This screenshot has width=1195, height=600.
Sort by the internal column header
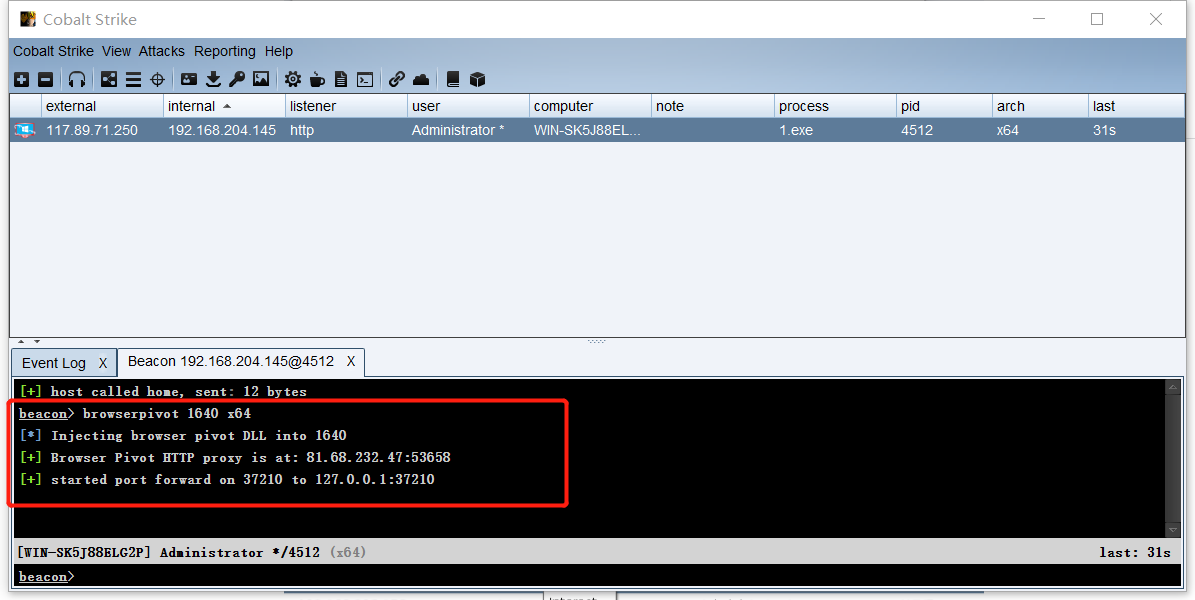click(224, 106)
